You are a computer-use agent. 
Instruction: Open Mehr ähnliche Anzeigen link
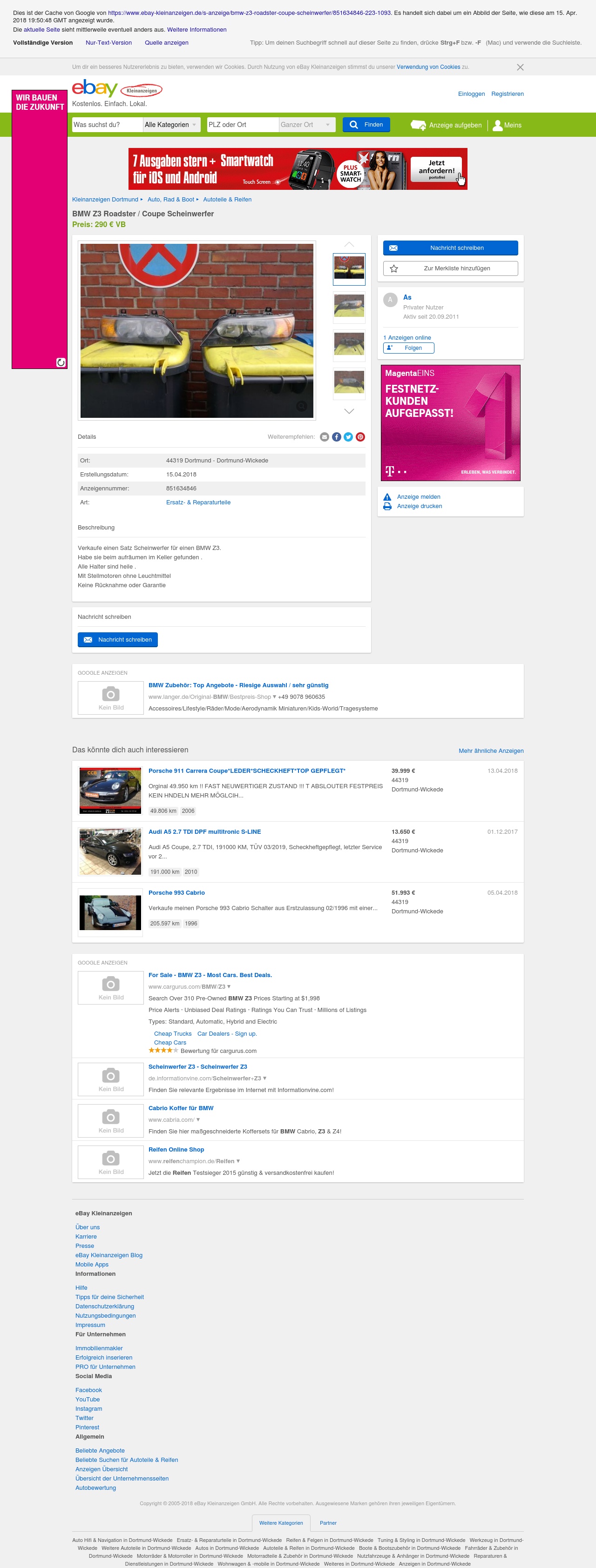[x=491, y=751]
